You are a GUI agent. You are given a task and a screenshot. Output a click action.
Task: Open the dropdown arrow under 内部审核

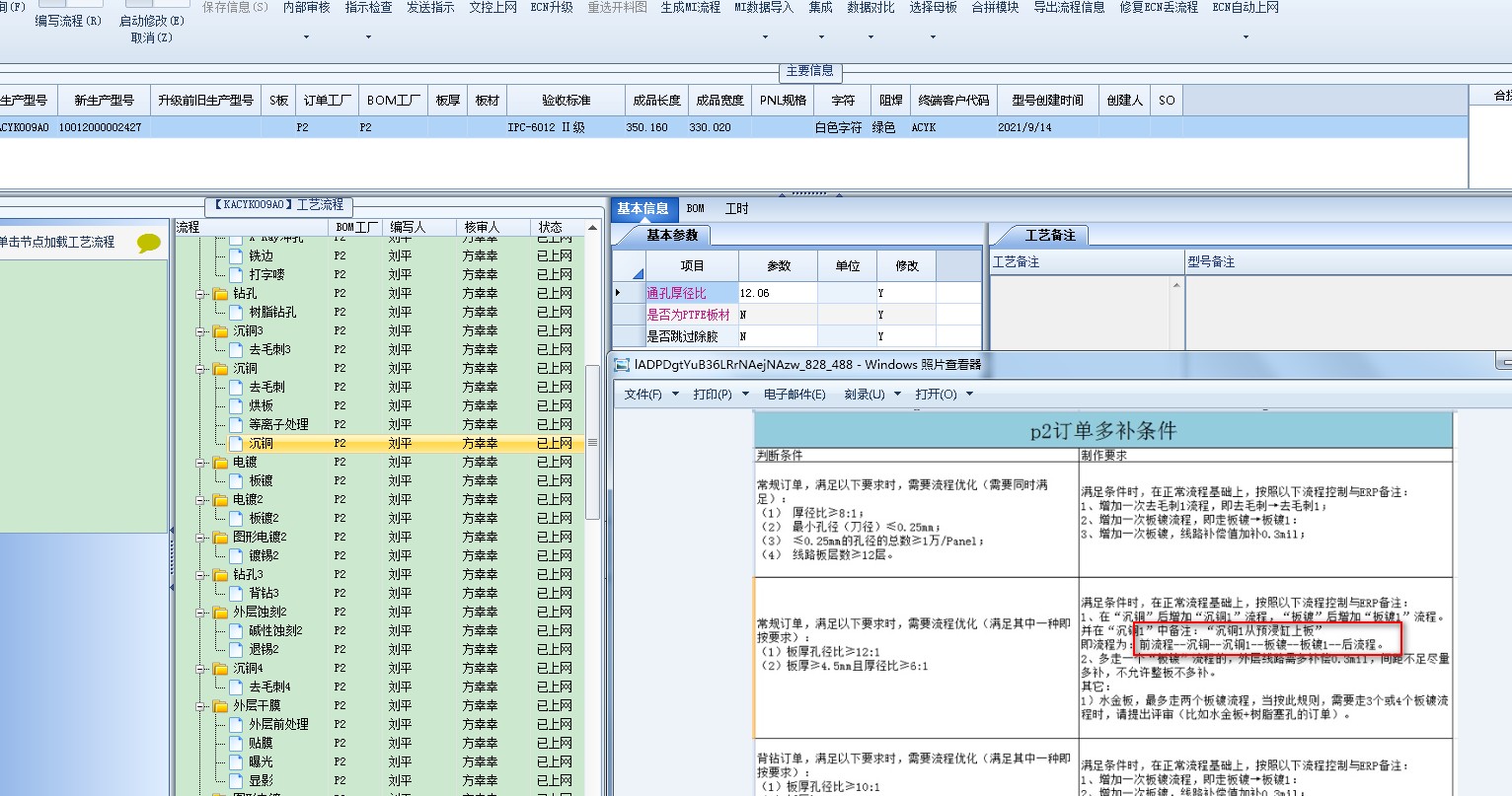coord(306,37)
